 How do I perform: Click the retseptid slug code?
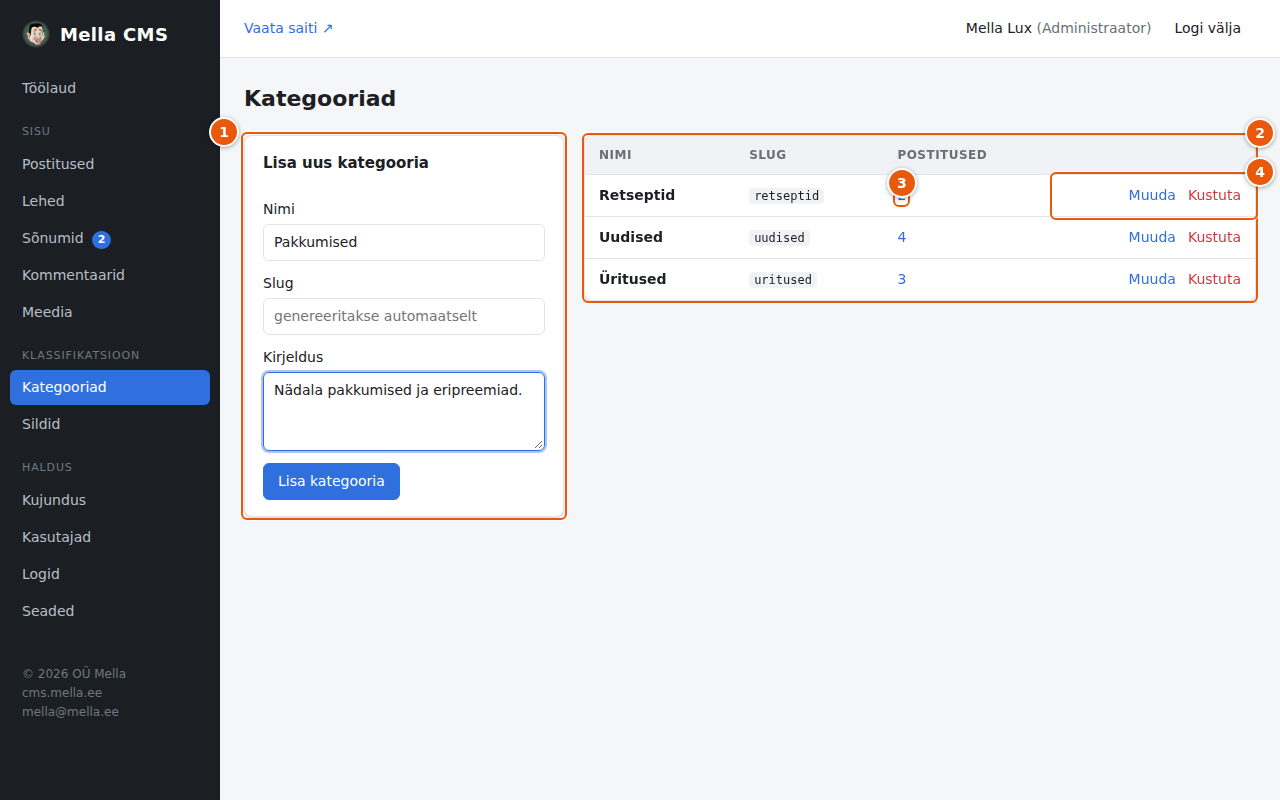point(786,196)
